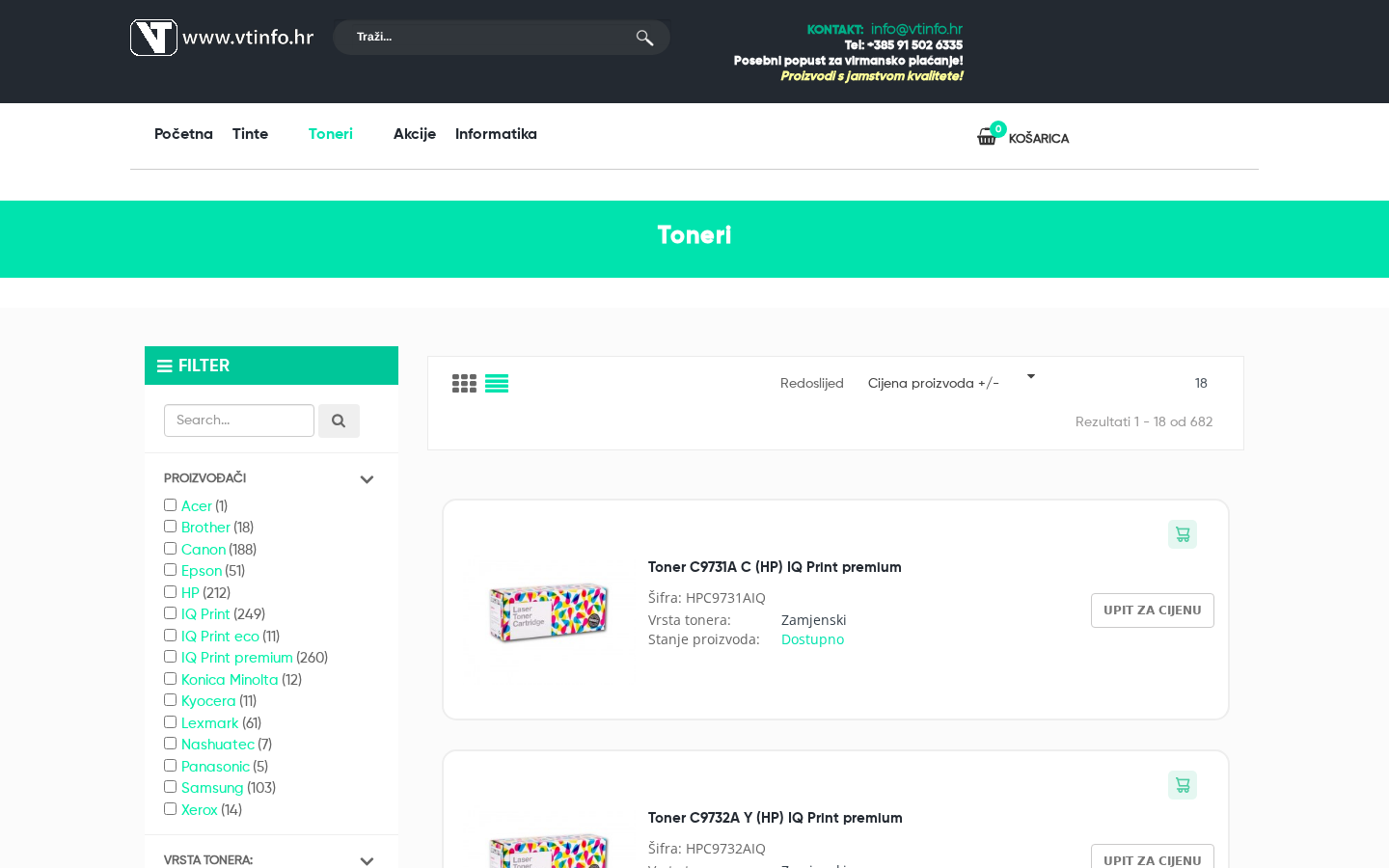This screenshot has width=1389, height=868.
Task: Click UPIT ZA CIJENU for Toner C9731A
Action: (1153, 610)
